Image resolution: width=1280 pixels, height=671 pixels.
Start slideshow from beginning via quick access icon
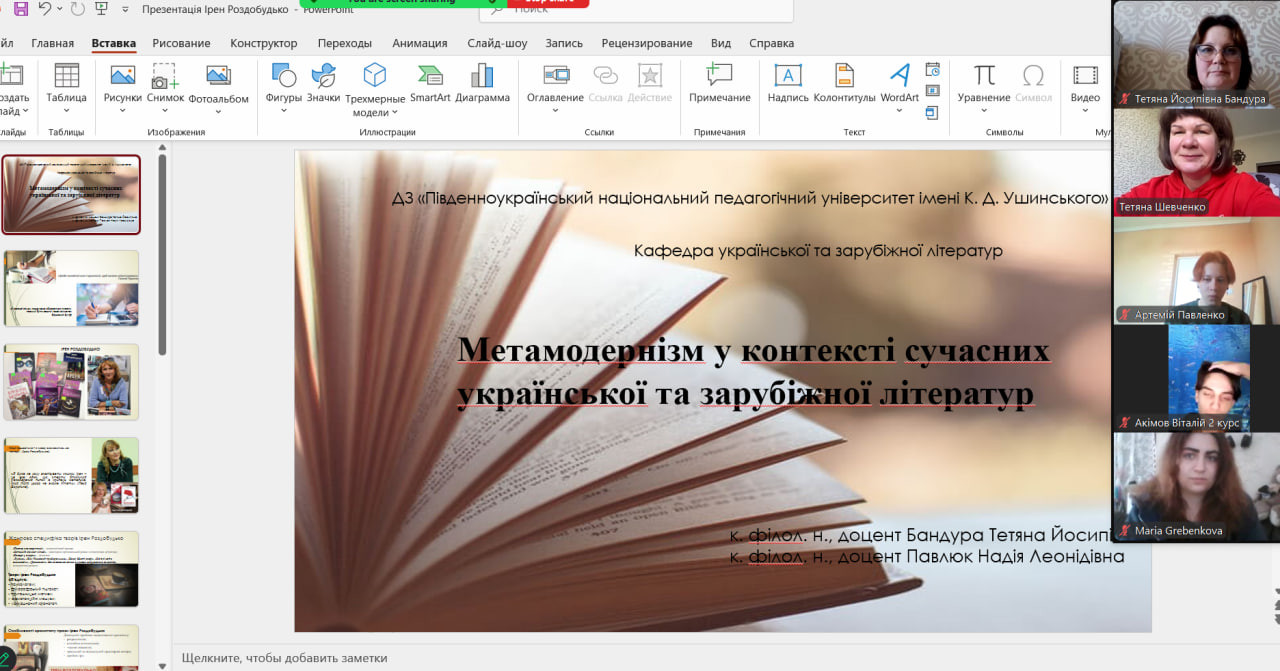click(100, 9)
